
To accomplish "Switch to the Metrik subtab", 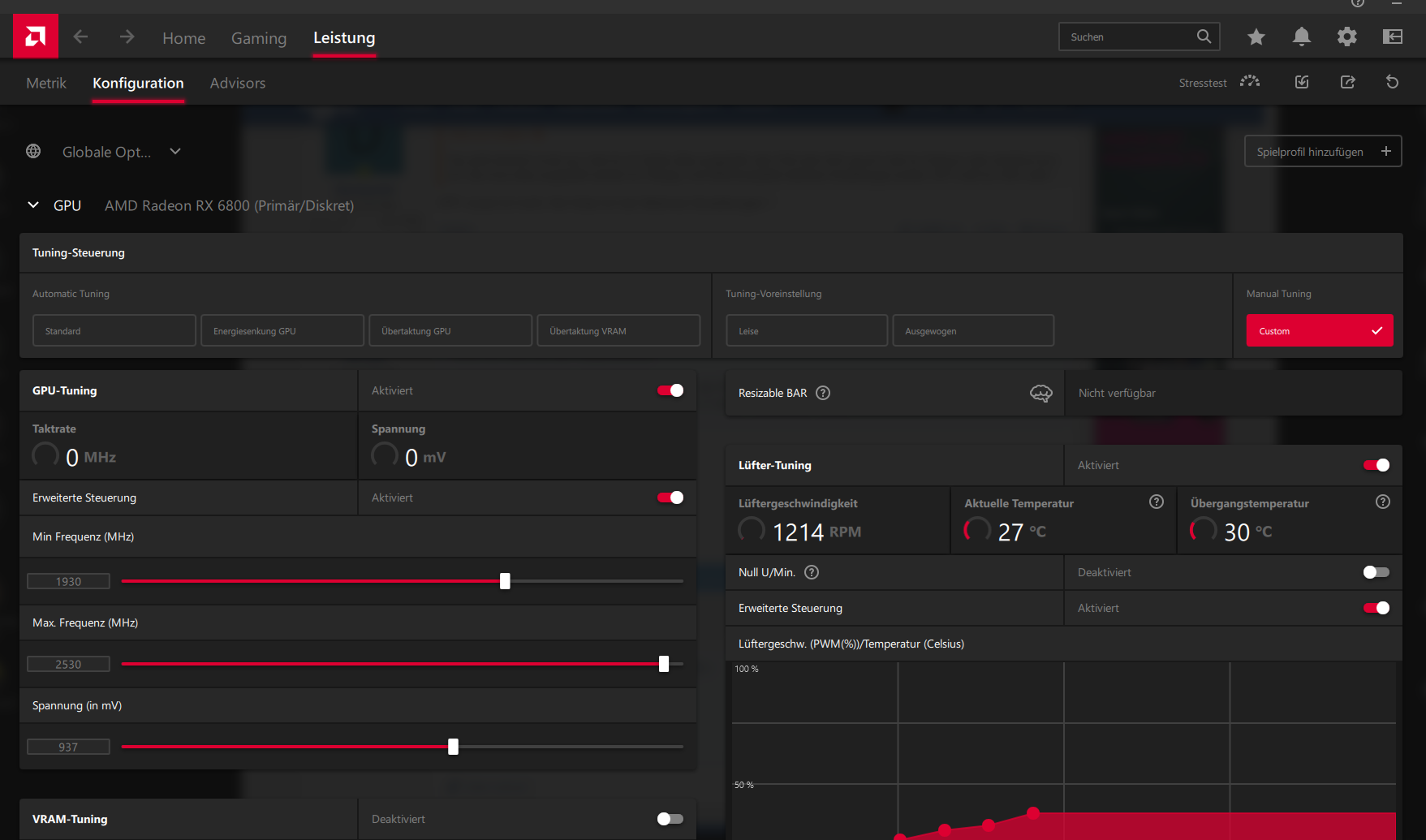I will point(46,83).
